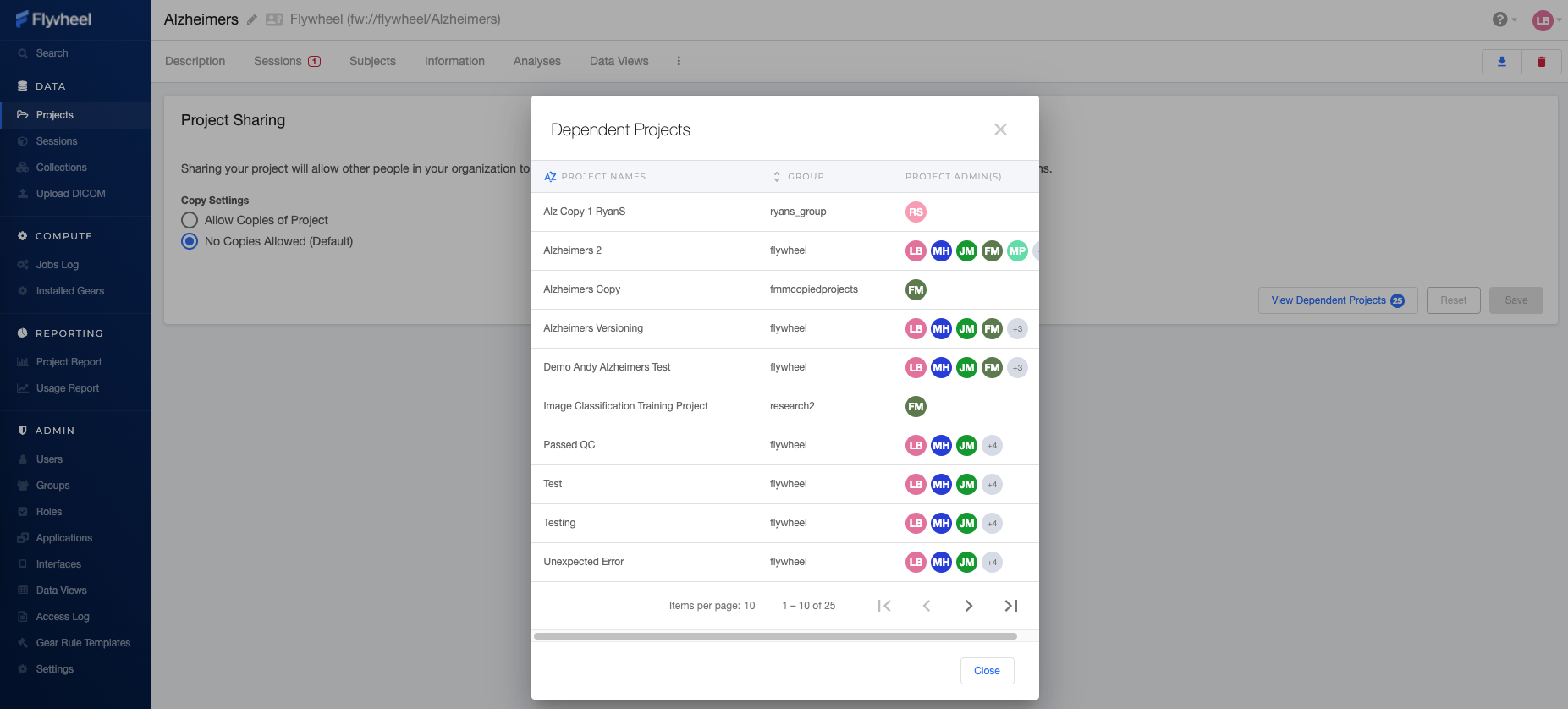Open the more tabs kebab menu
The width and height of the screenshot is (1568, 709).
[679, 61]
